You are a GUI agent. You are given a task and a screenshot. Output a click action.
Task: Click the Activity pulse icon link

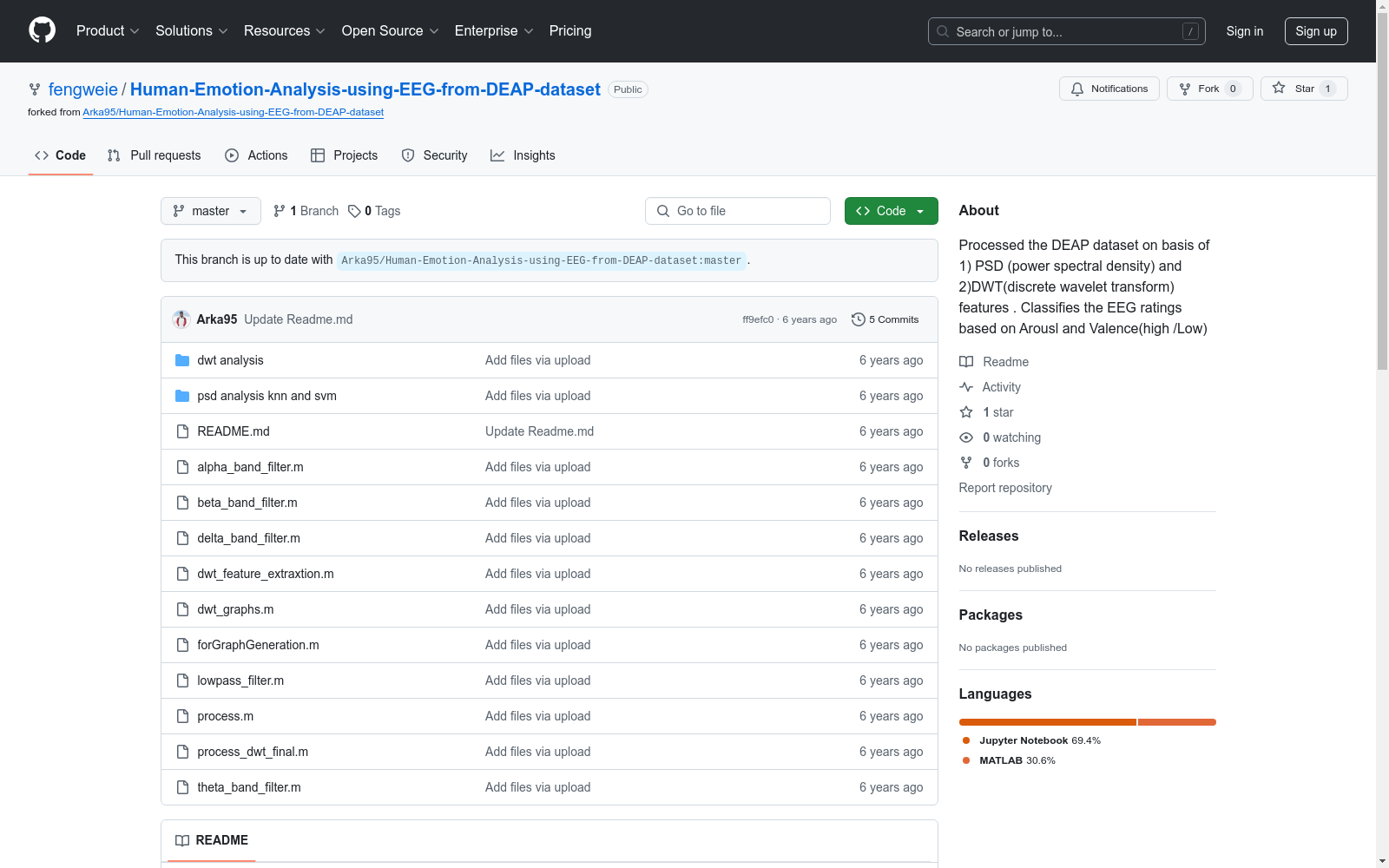click(966, 387)
